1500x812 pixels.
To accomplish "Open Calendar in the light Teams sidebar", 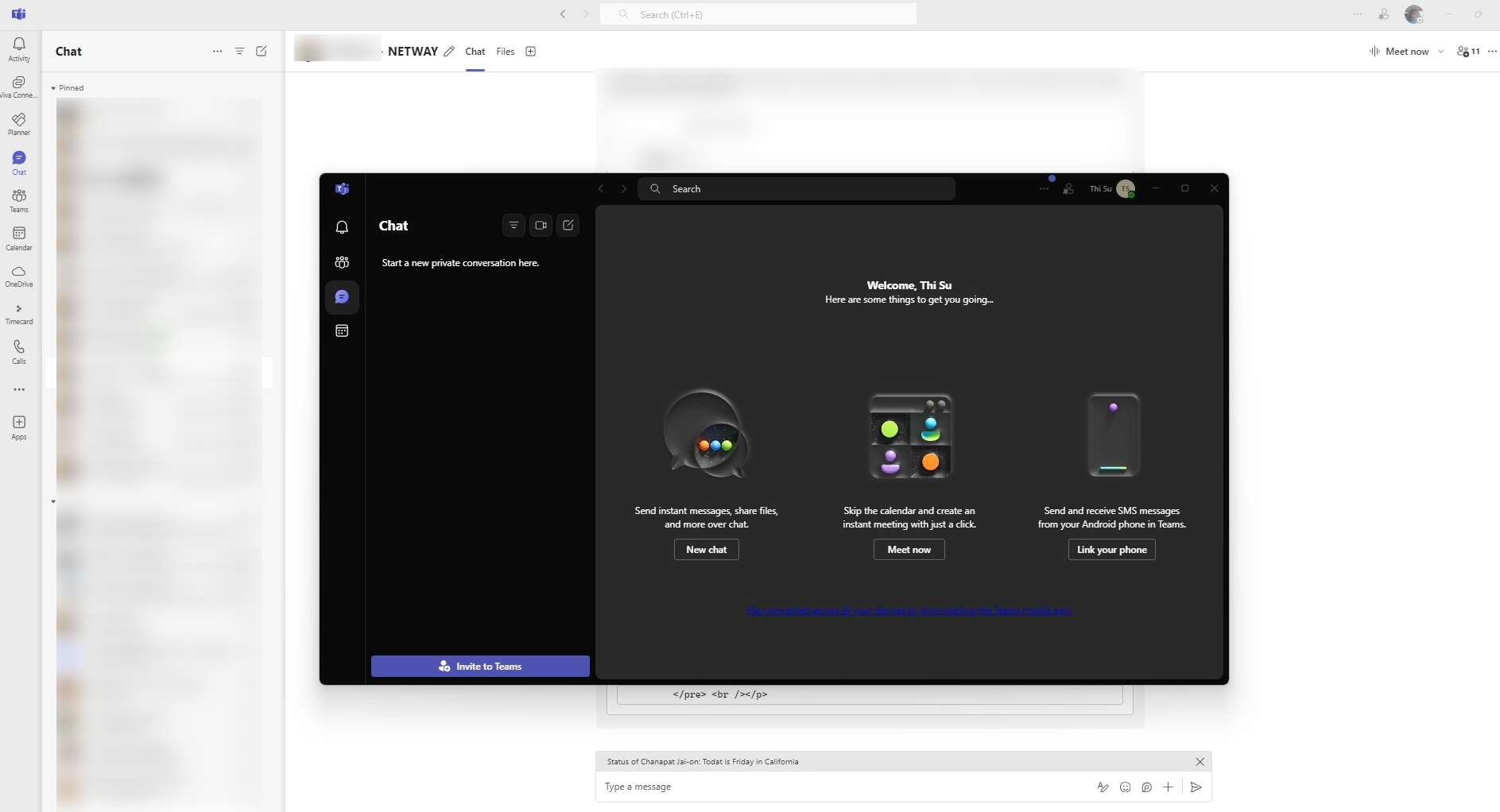I will point(19,238).
